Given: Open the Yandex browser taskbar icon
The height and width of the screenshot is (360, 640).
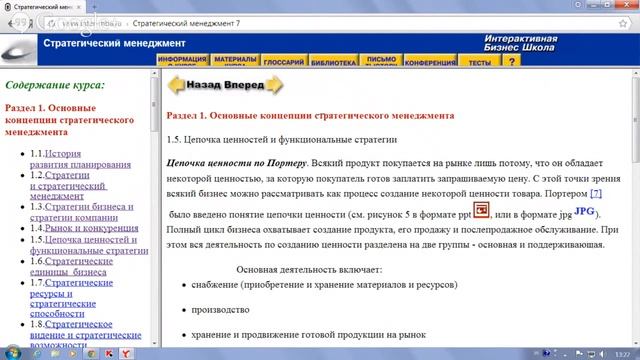Looking at the screenshot, I should (127, 353).
